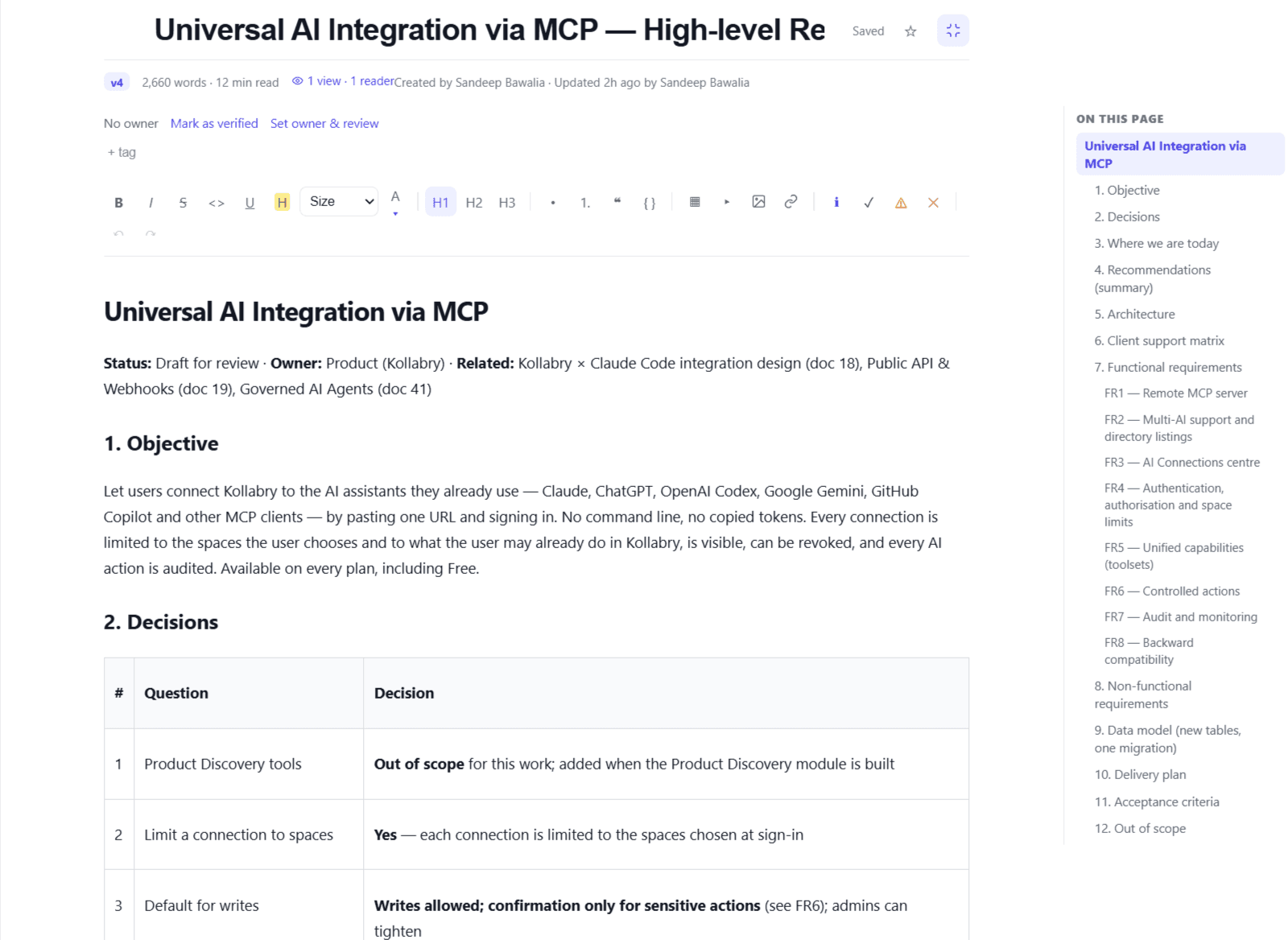Apply the H3 heading style
Viewport: 1288px width, 940px height.
pyautogui.click(x=506, y=203)
